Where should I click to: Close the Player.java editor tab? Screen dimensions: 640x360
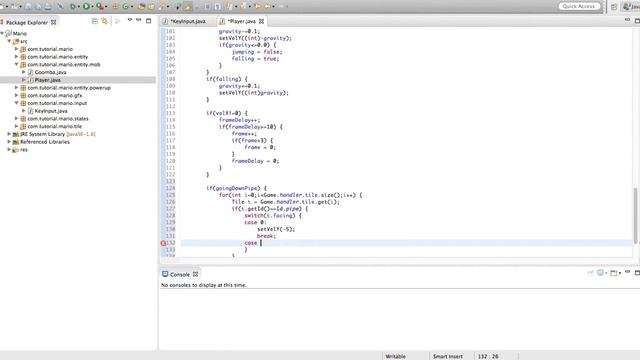tap(261, 21)
